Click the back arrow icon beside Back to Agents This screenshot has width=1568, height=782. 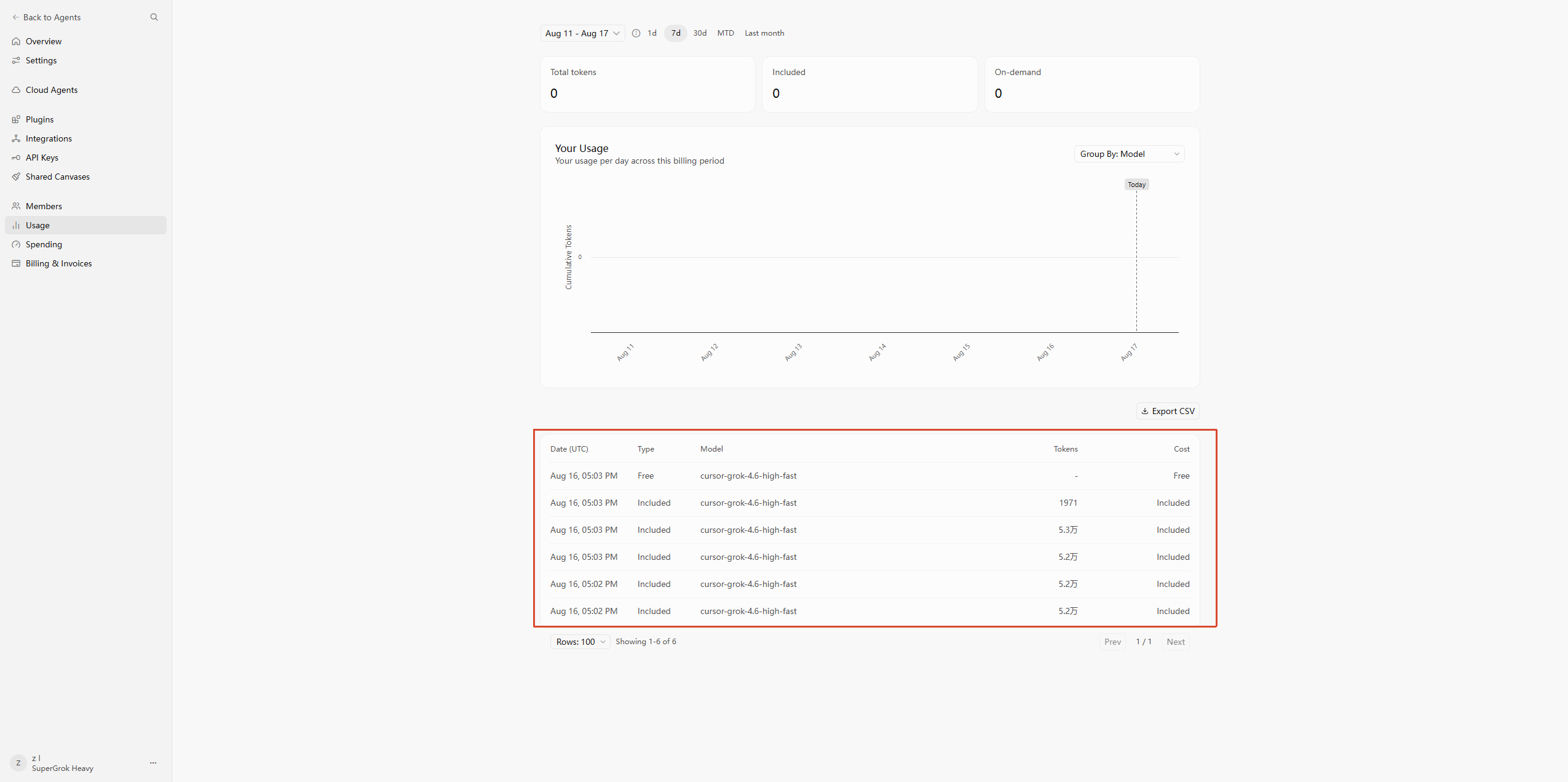[x=16, y=17]
